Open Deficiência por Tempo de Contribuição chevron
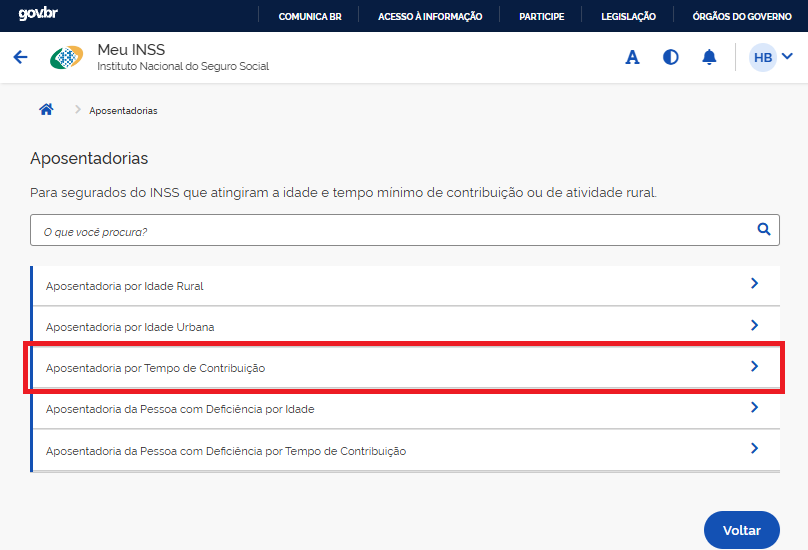Image resolution: width=808 pixels, height=550 pixels. coord(754,449)
